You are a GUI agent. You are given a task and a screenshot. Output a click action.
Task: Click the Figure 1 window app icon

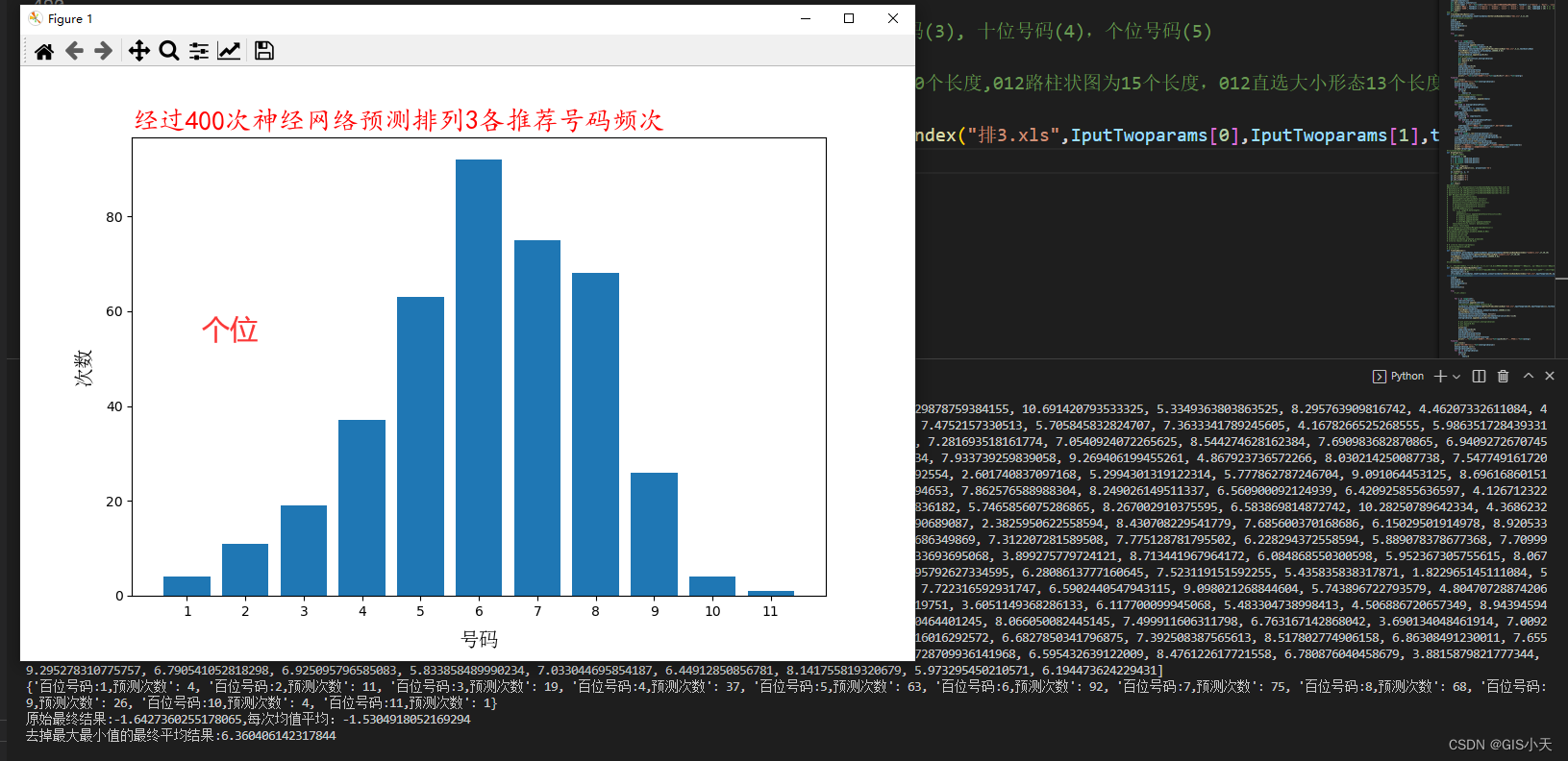[36, 18]
